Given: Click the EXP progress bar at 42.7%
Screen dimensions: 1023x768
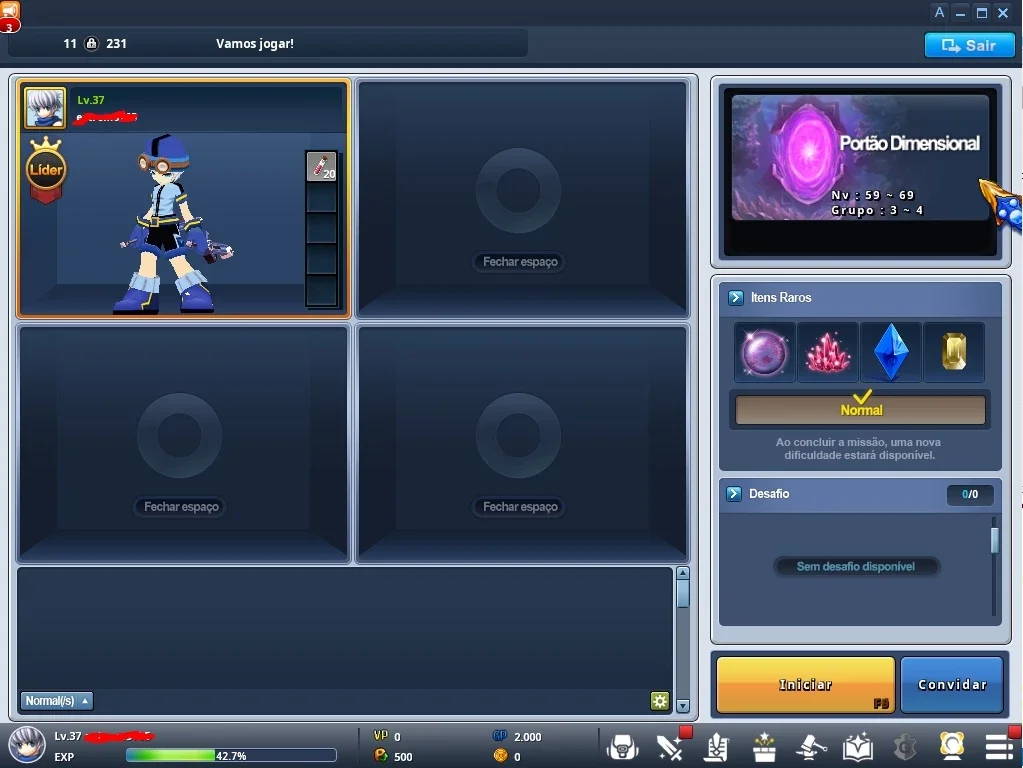Looking at the screenshot, I should click(x=231, y=756).
